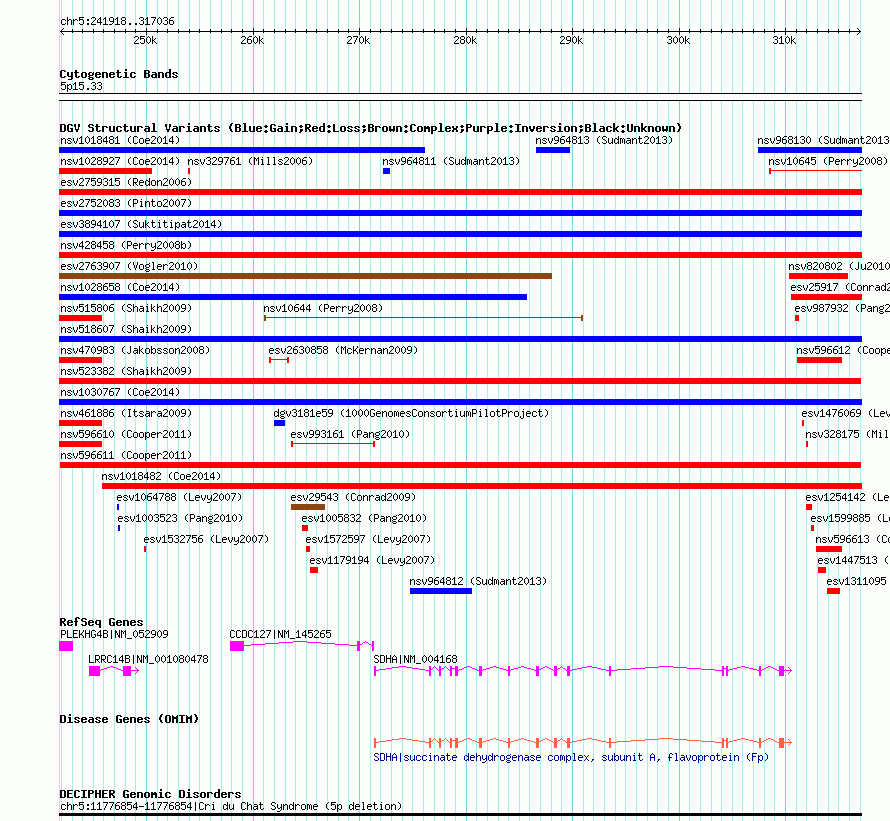The image size is (890, 821).
Task: Click Cri du Chat Syndrome DECIPHER entry
Action: pyautogui.click(x=231, y=806)
